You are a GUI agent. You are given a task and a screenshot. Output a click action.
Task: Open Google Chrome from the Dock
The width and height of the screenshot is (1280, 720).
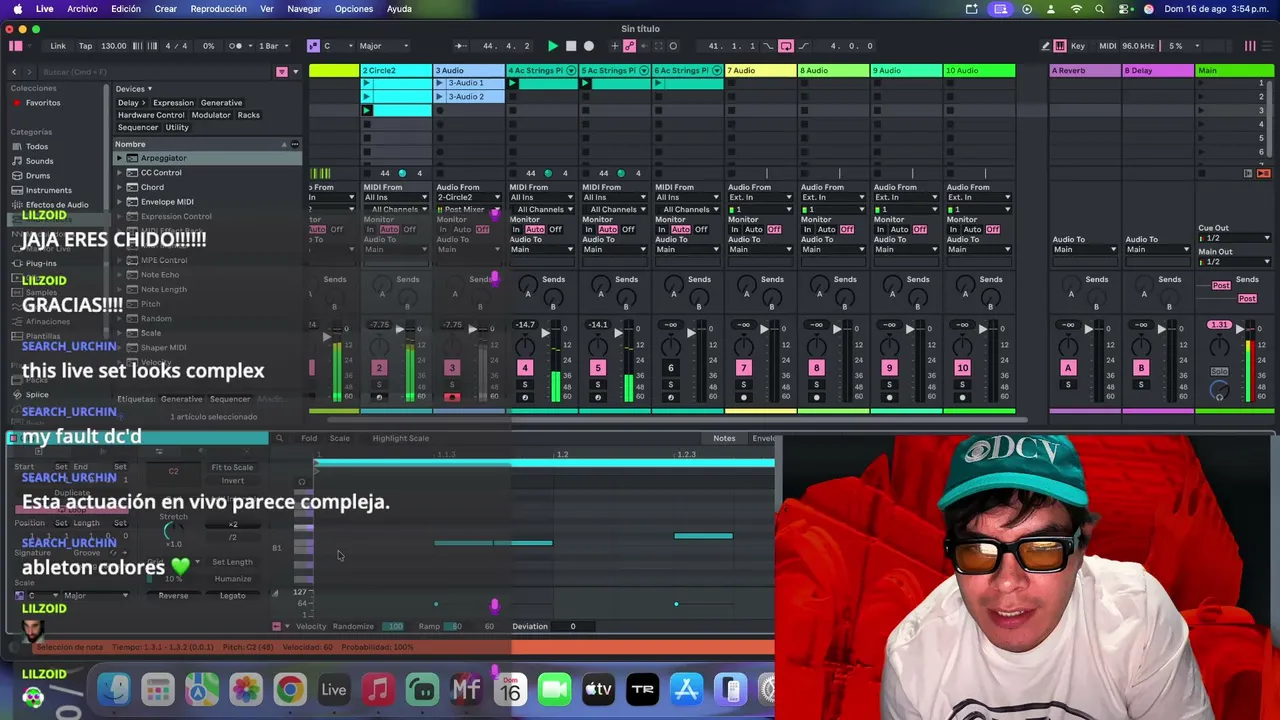tap(290, 690)
